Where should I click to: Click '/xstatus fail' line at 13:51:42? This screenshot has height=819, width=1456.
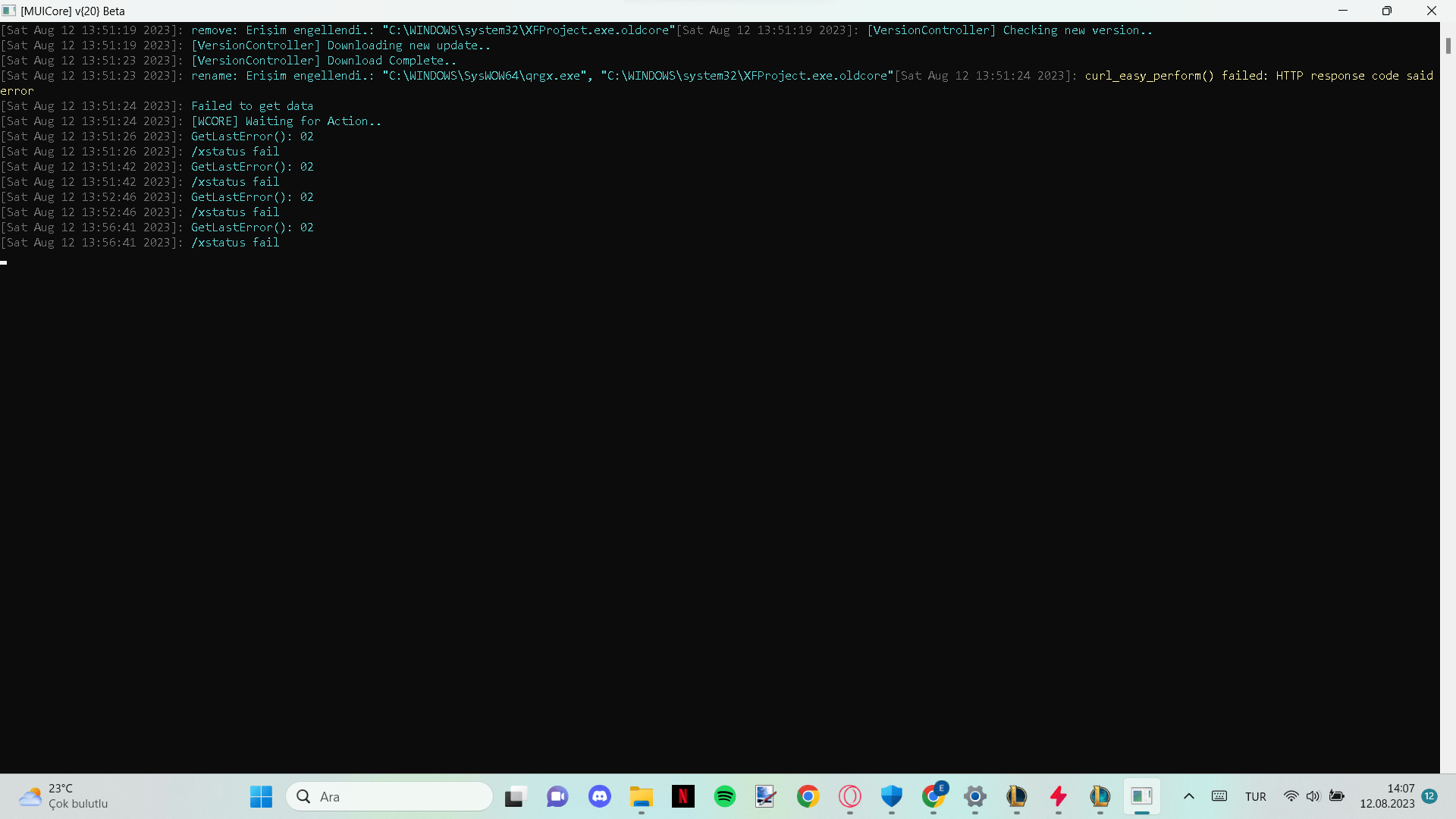tap(235, 182)
